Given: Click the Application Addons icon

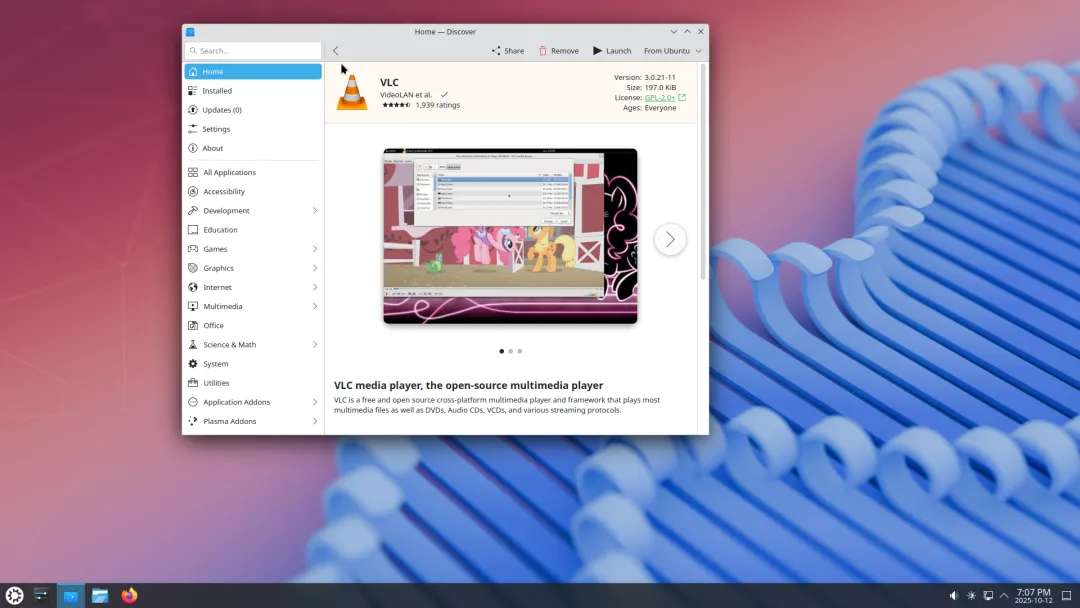Looking at the screenshot, I should tap(193, 402).
